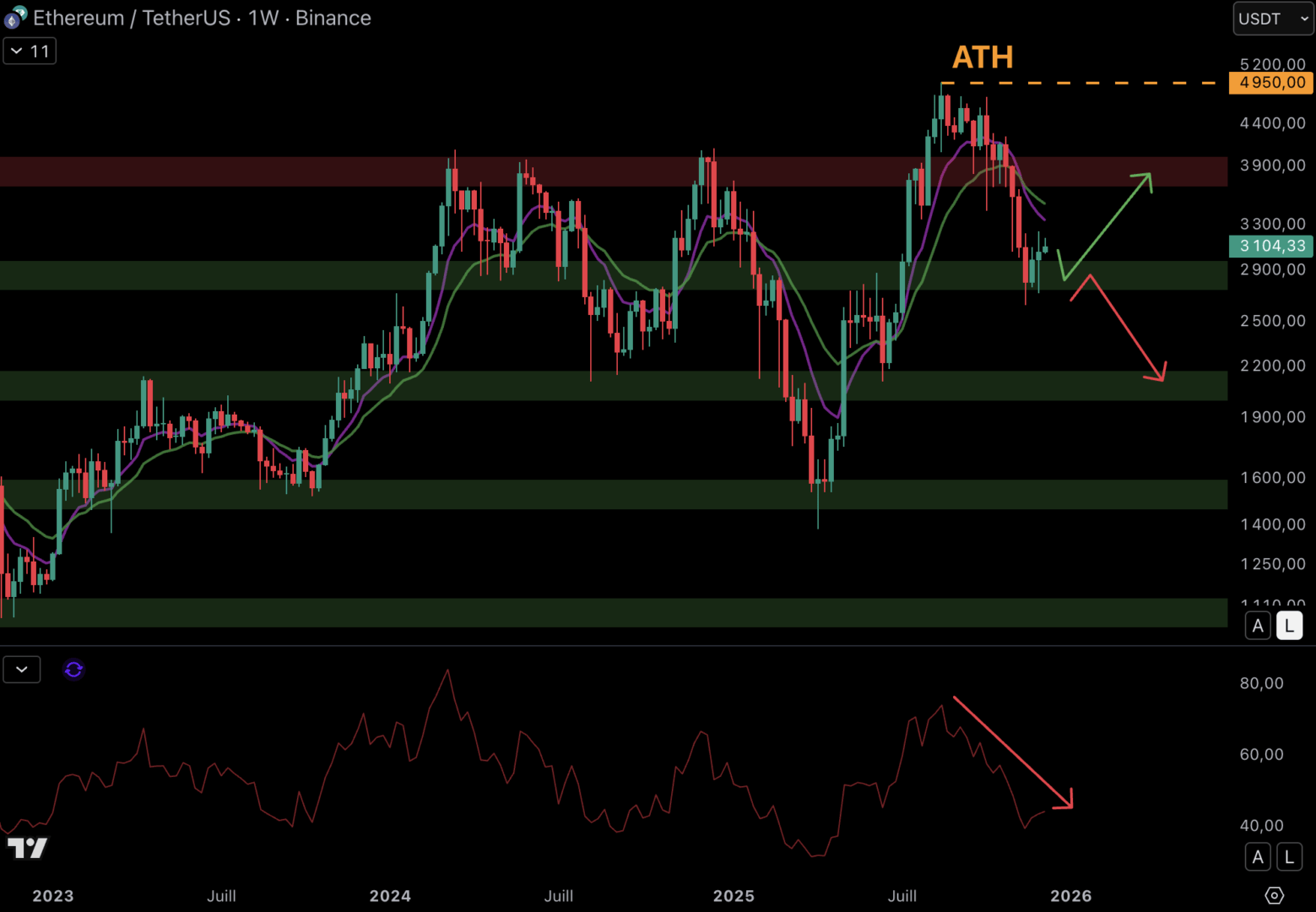1316x912 pixels.
Task: Toggle auto scale (A) on main price chart
Action: tap(1258, 626)
